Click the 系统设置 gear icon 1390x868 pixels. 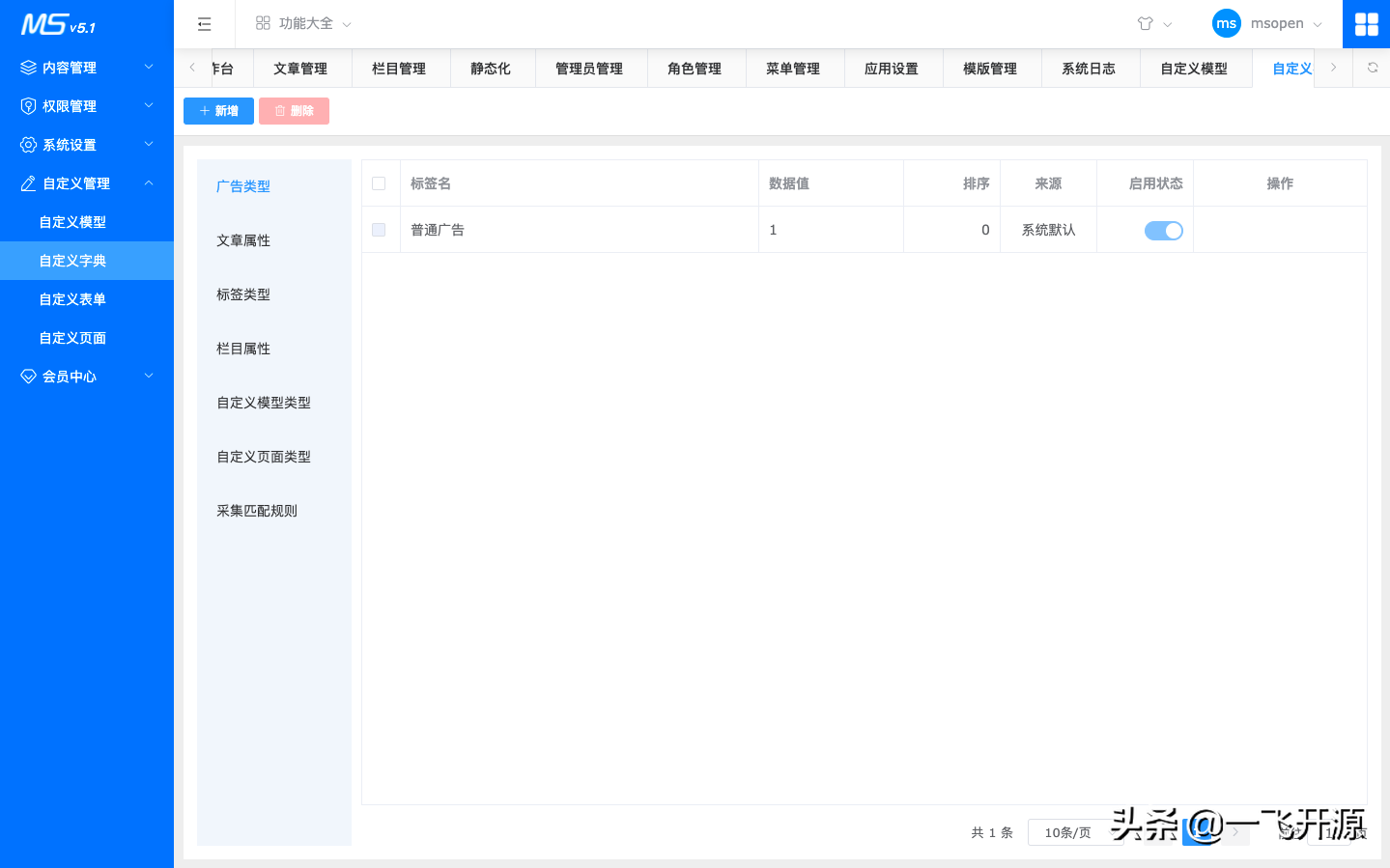[28, 144]
